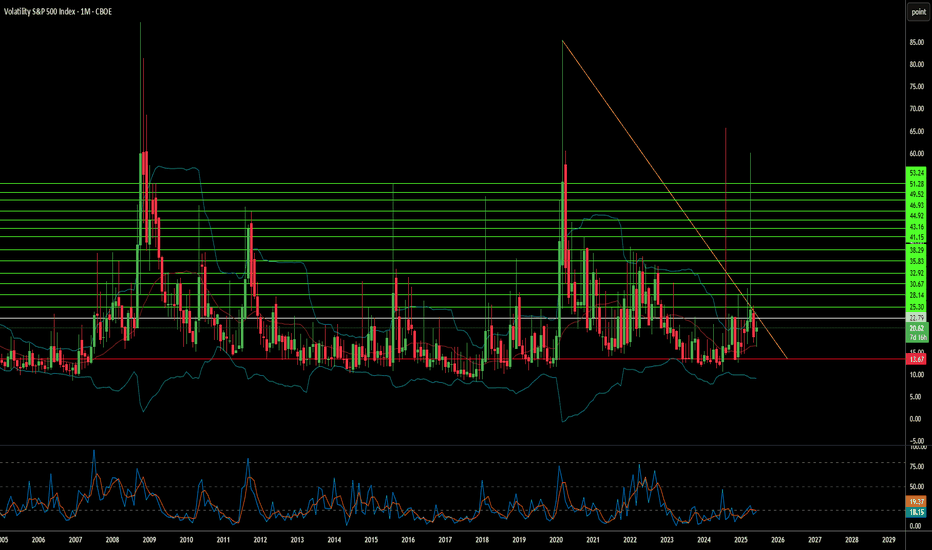Click the 65.00 price axis tick
This screenshot has width=932, height=550.
(x=917, y=131)
